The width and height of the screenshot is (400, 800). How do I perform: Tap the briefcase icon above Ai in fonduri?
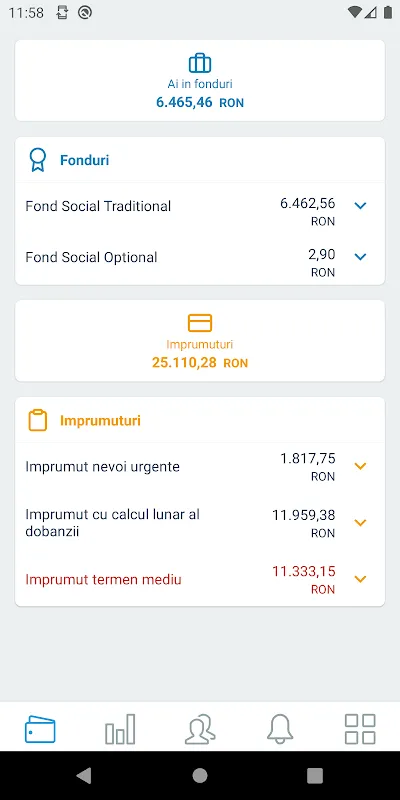(200, 64)
